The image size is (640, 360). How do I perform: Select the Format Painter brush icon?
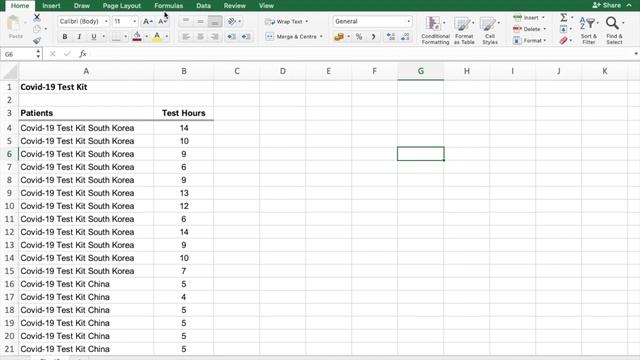point(37,40)
